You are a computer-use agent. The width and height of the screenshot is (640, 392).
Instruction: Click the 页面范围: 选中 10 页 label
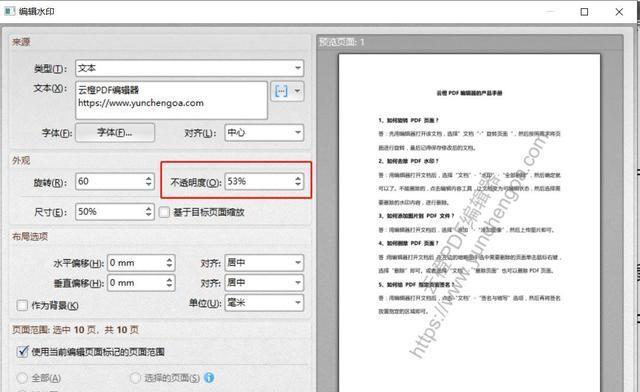coord(75,330)
